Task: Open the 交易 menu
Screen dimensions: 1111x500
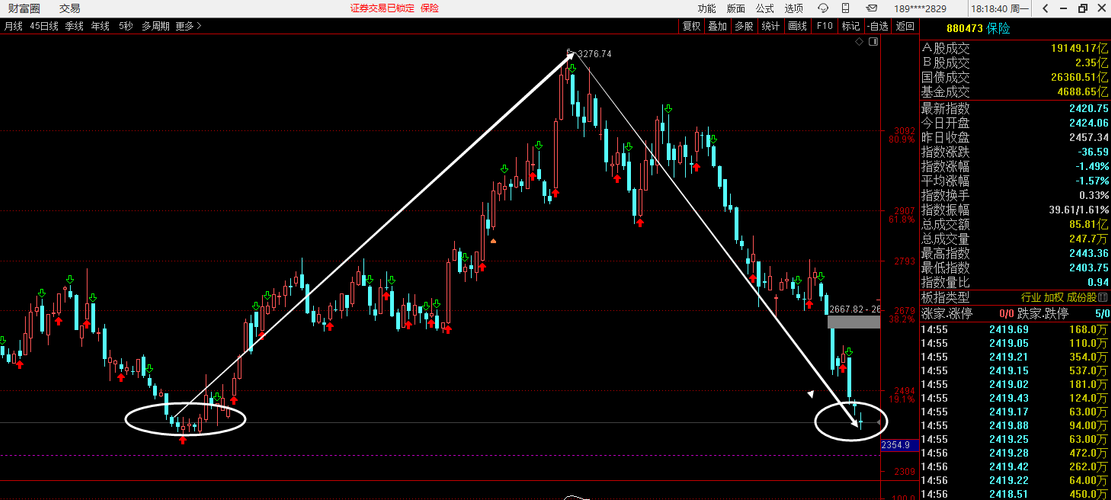Action: tap(69, 8)
